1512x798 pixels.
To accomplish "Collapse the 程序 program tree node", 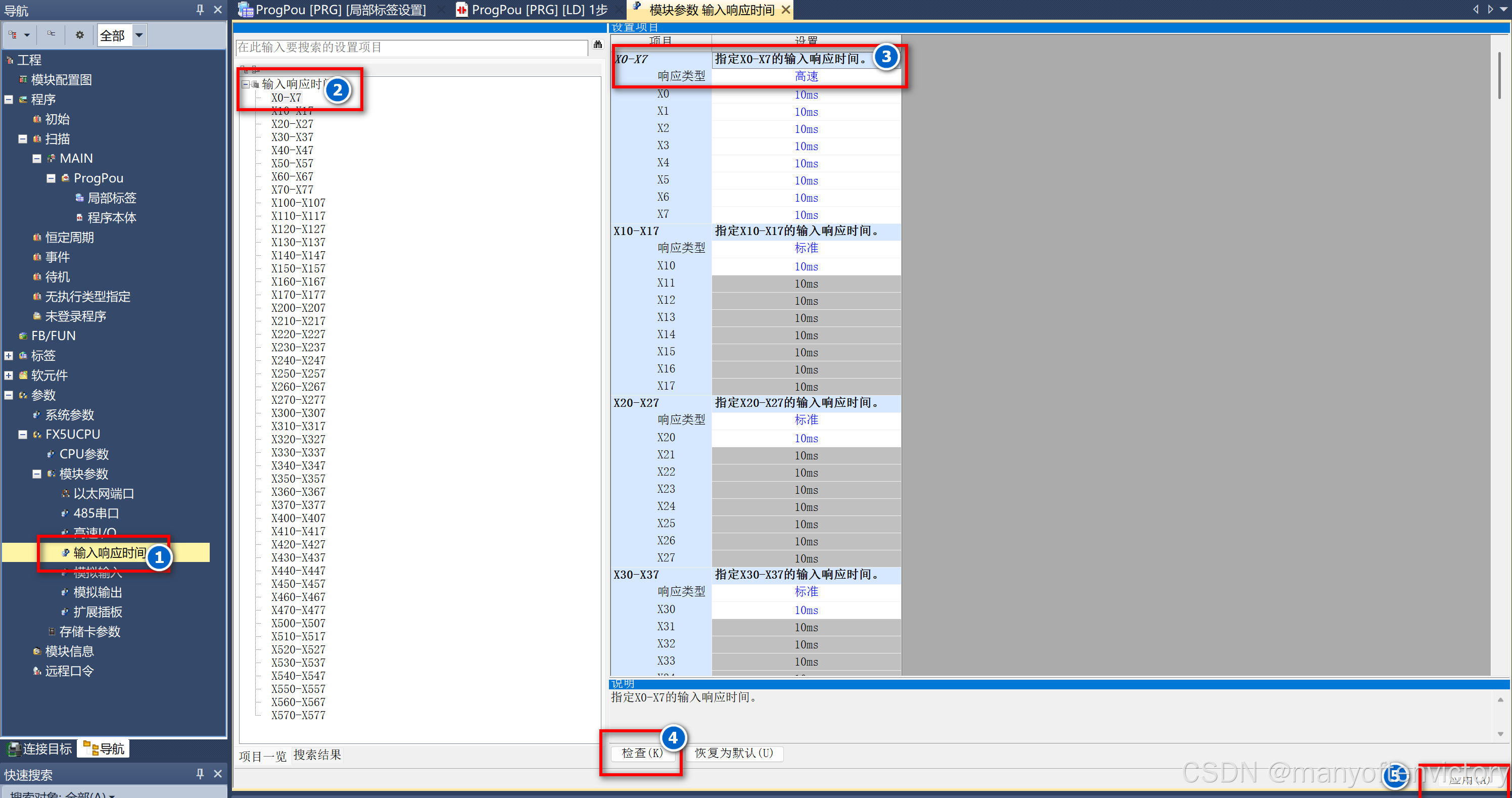I will point(9,99).
